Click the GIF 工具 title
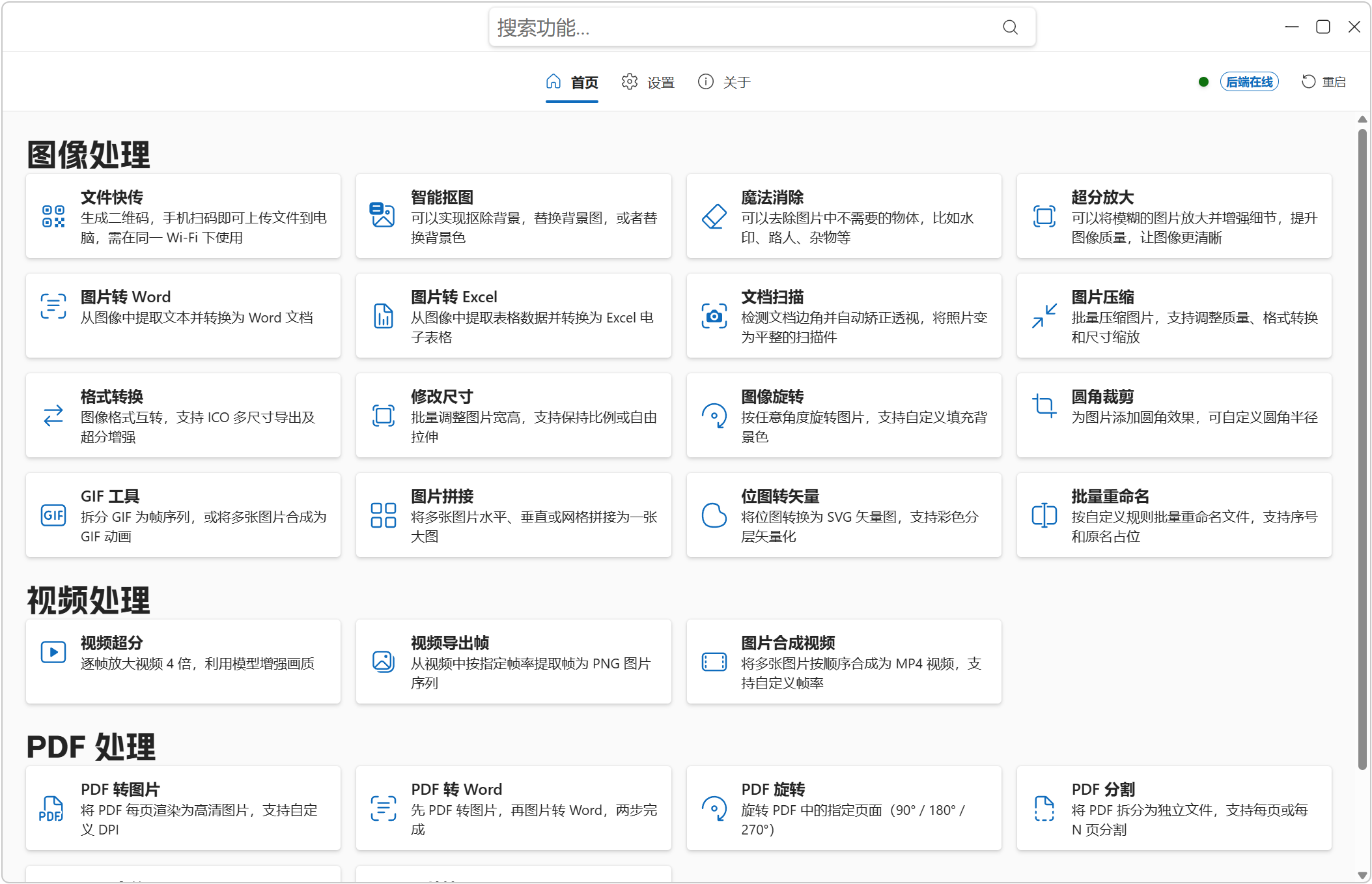The width and height of the screenshot is (1372, 884). pyautogui.click(x=110, y=496)
